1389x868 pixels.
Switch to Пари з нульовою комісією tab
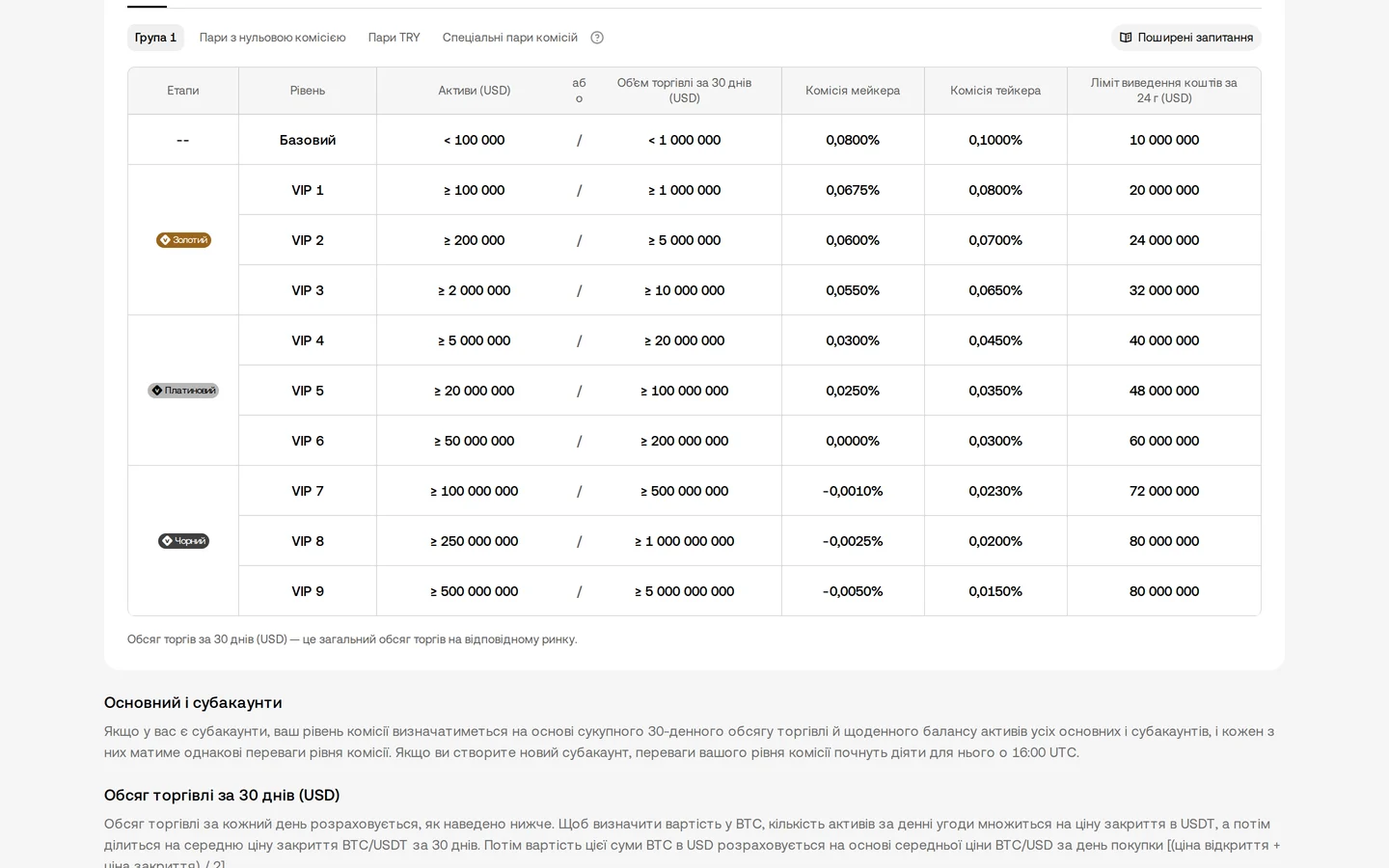(x=272, y=38)
